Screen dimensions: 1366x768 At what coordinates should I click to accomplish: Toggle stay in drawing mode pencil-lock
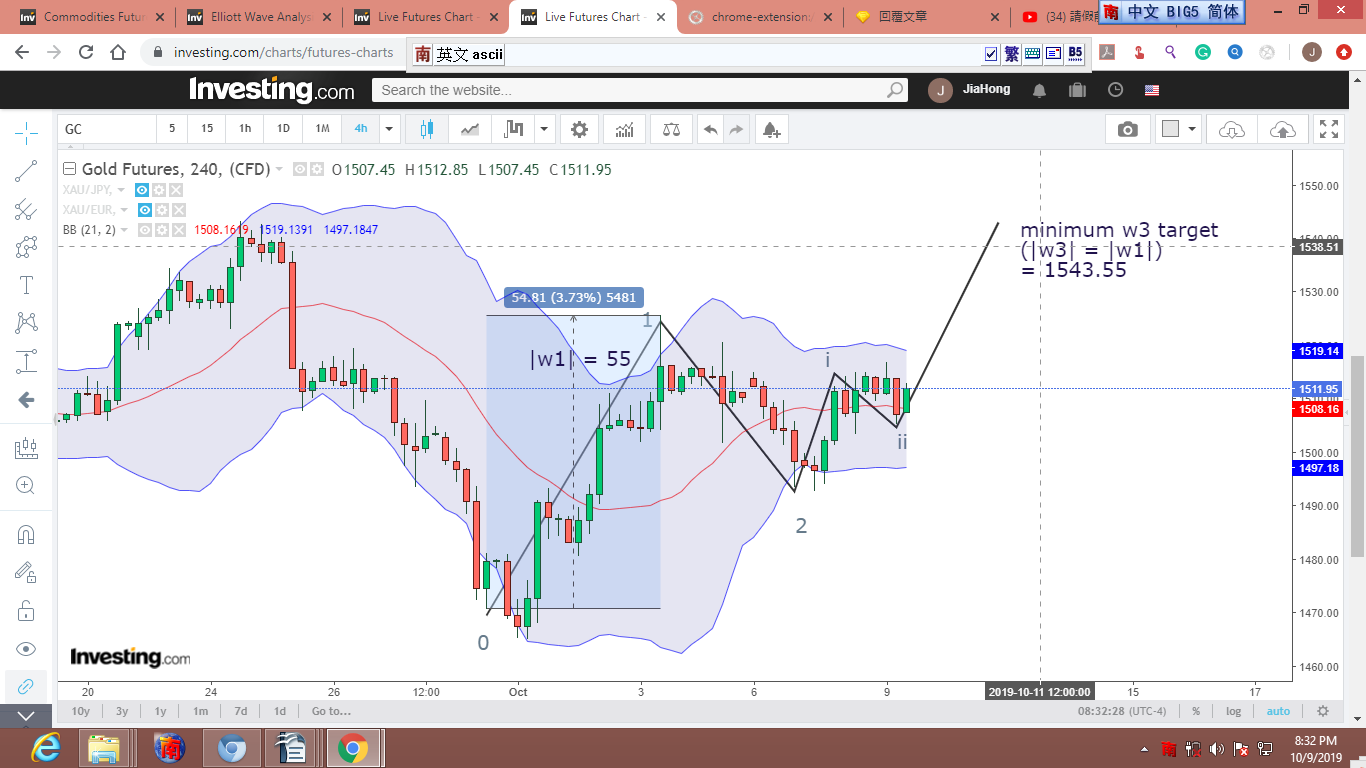[26, 573]
